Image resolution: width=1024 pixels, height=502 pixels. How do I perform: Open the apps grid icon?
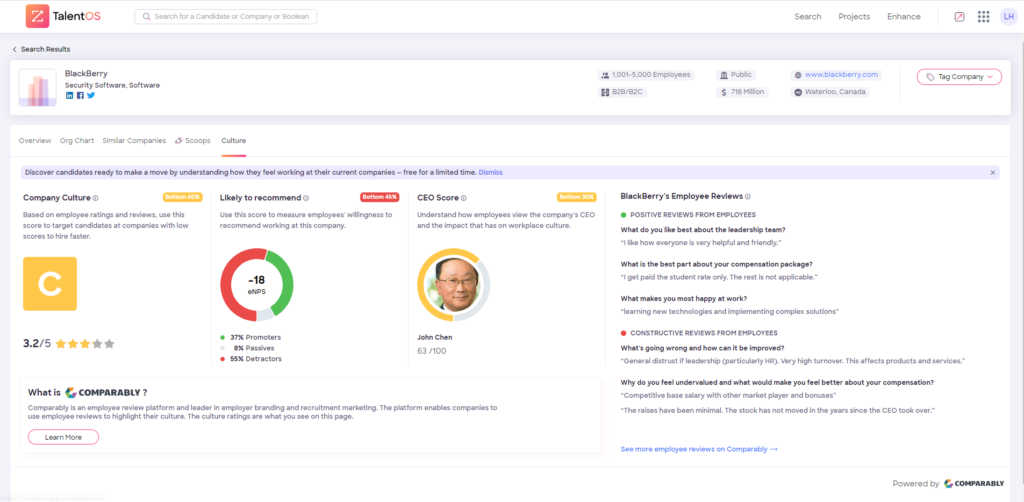(x=984, y=16)
